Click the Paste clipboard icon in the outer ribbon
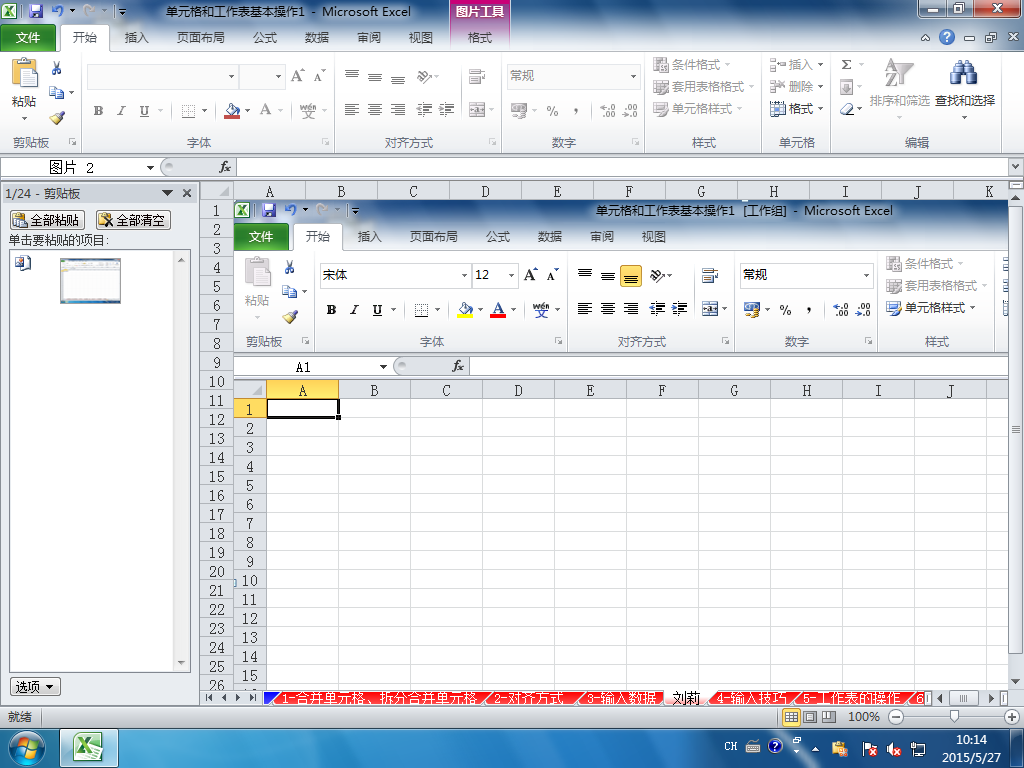 click(x=25, y=73)
